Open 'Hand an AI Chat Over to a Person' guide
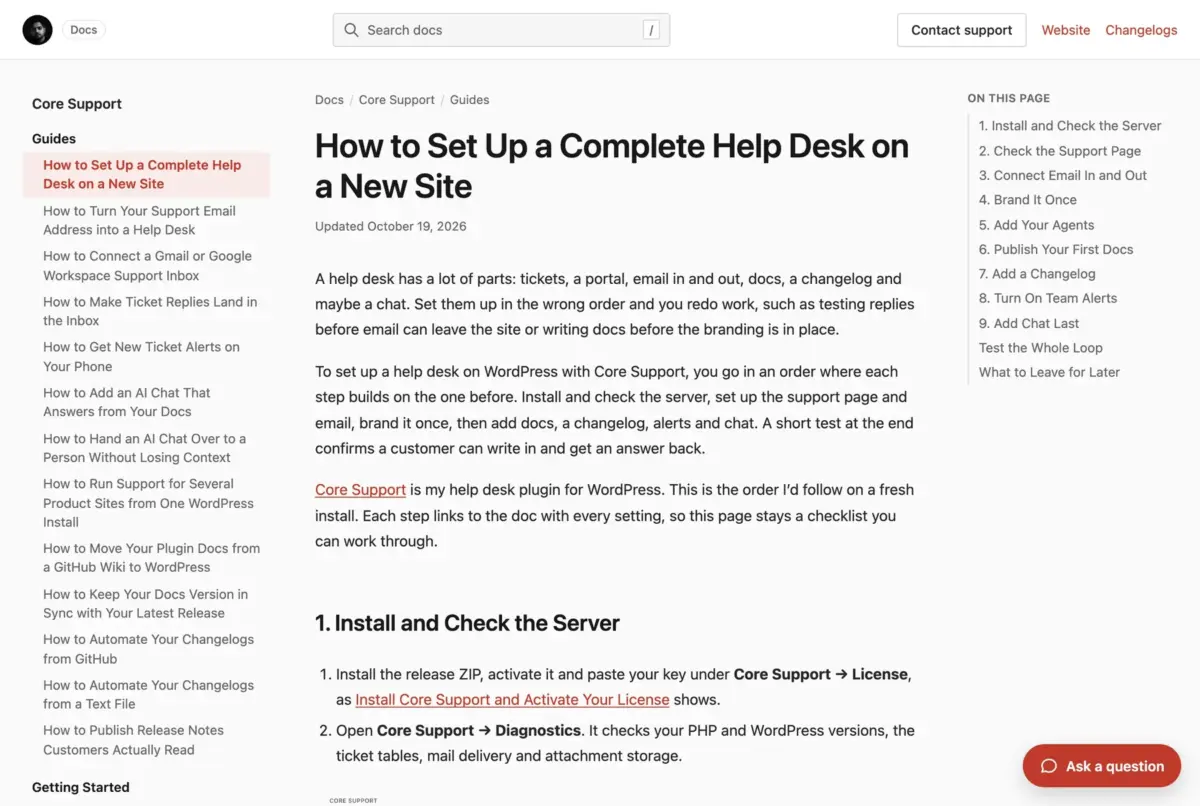The width and height of the screenshot is (1200, 806). (x=146, y=448)
